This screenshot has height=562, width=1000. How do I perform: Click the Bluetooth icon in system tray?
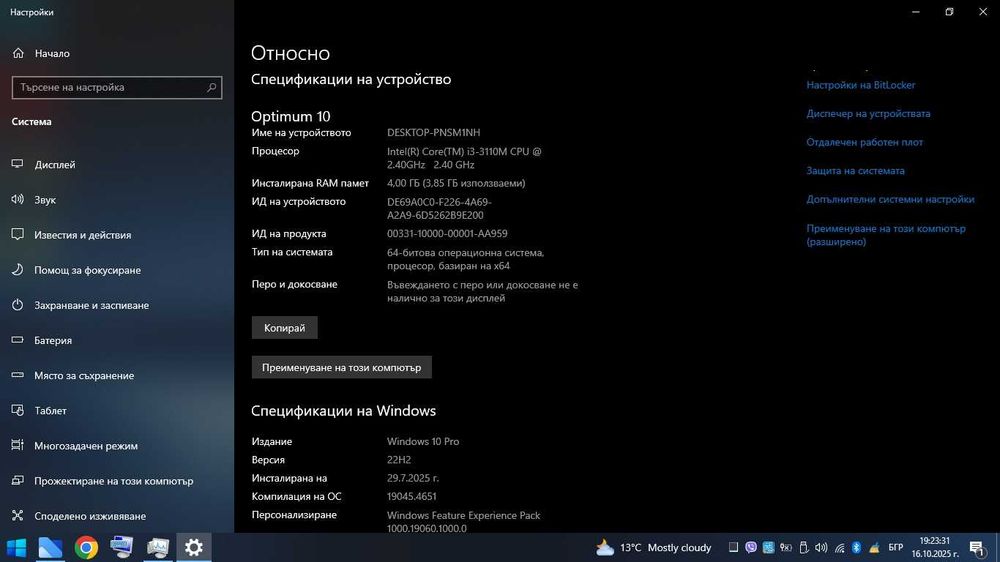(857, 547)
